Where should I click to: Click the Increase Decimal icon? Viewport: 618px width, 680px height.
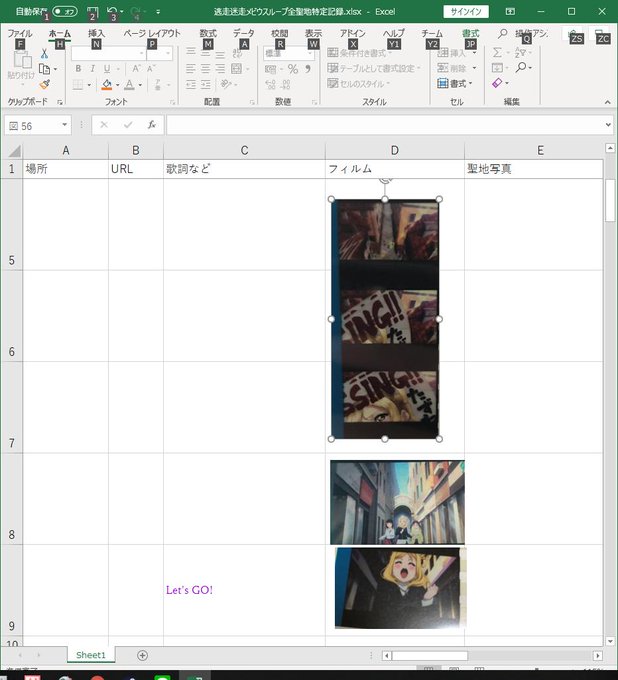(271, 84)
